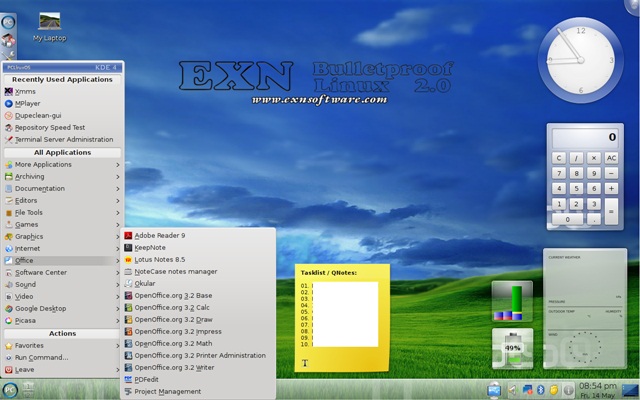Expand the Archiving submenu

coord(62,176)
